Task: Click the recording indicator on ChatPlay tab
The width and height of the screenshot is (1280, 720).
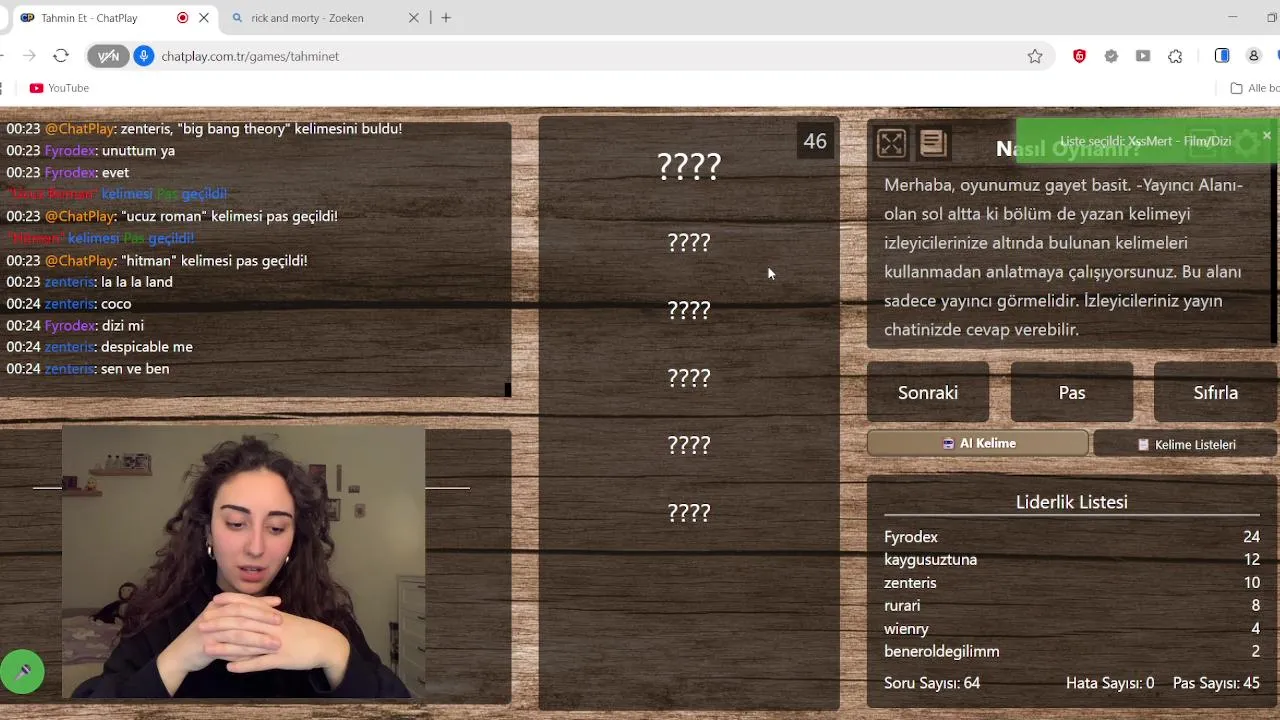Action: pos(182,18)
